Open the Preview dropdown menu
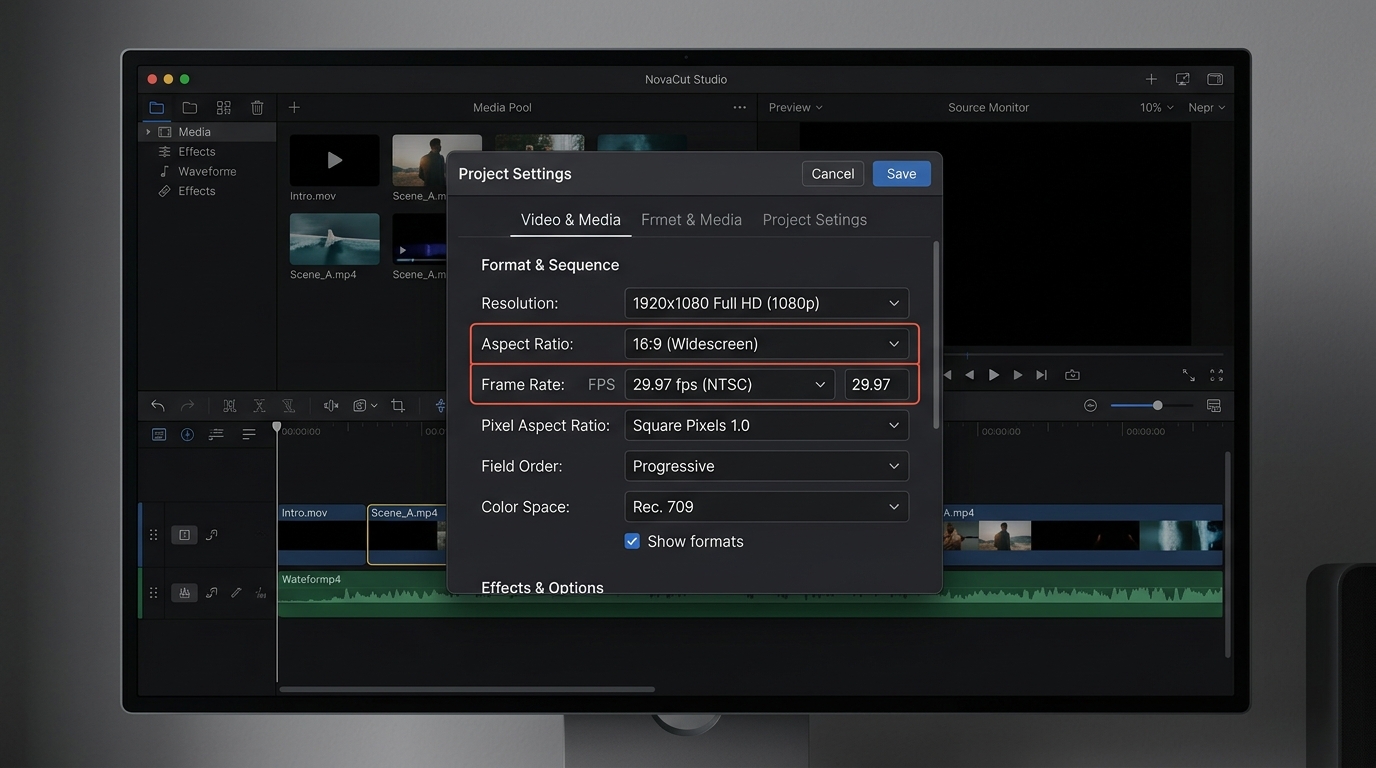The height and width of the screenshot is (768, 1376). point(796,107)
